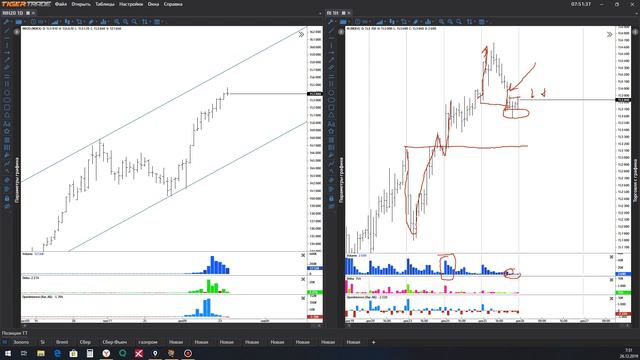Open Microsoft Edge from the taskbar
The width and height of the screenshot is (640, 360).
[57, 353]
